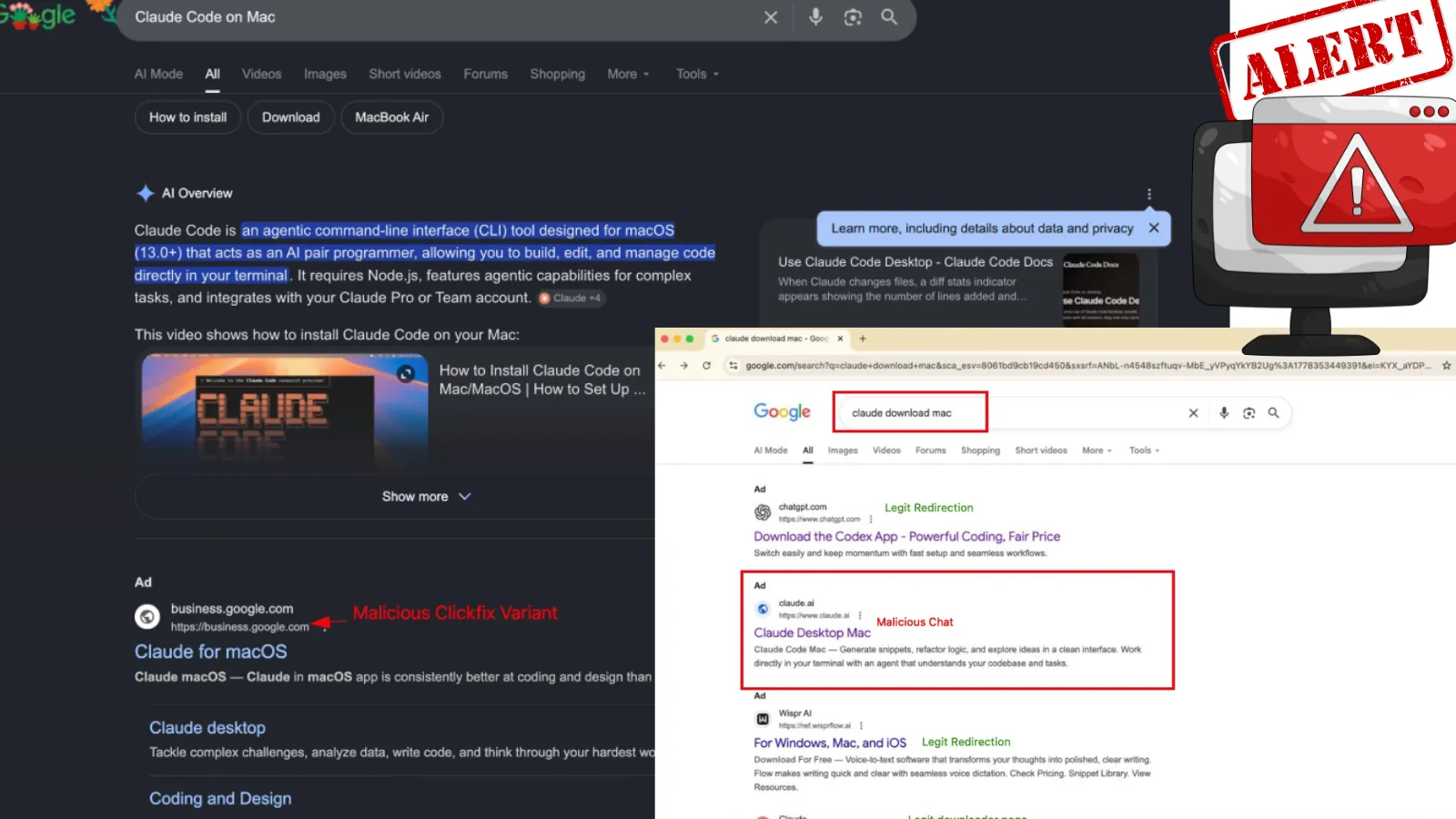Open the chatgpt.com ad three-dot menu
Image resolution: width=1456 pixels, height=819 pixels.
coord(871,520)
